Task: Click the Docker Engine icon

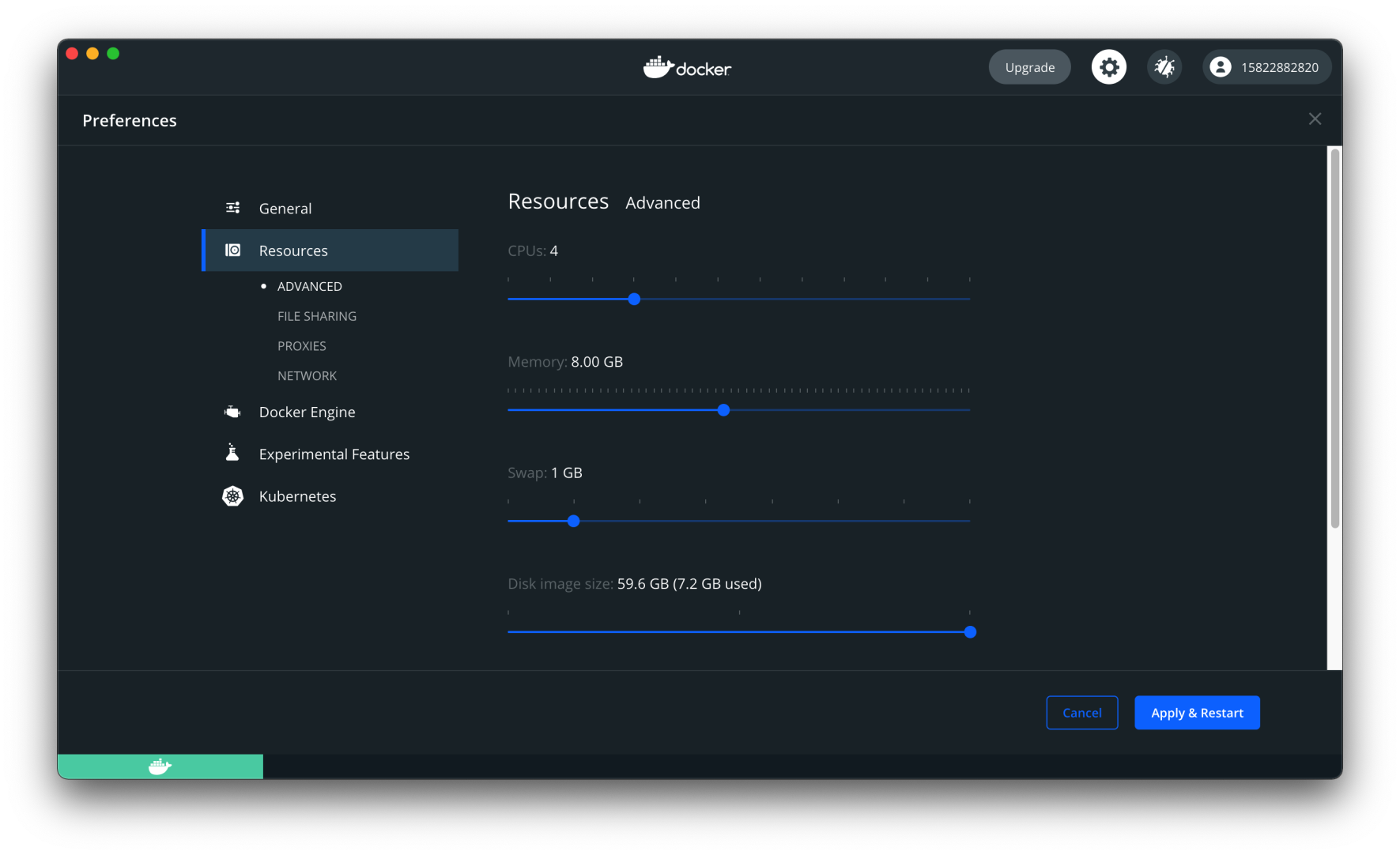Action: point(232,412)
